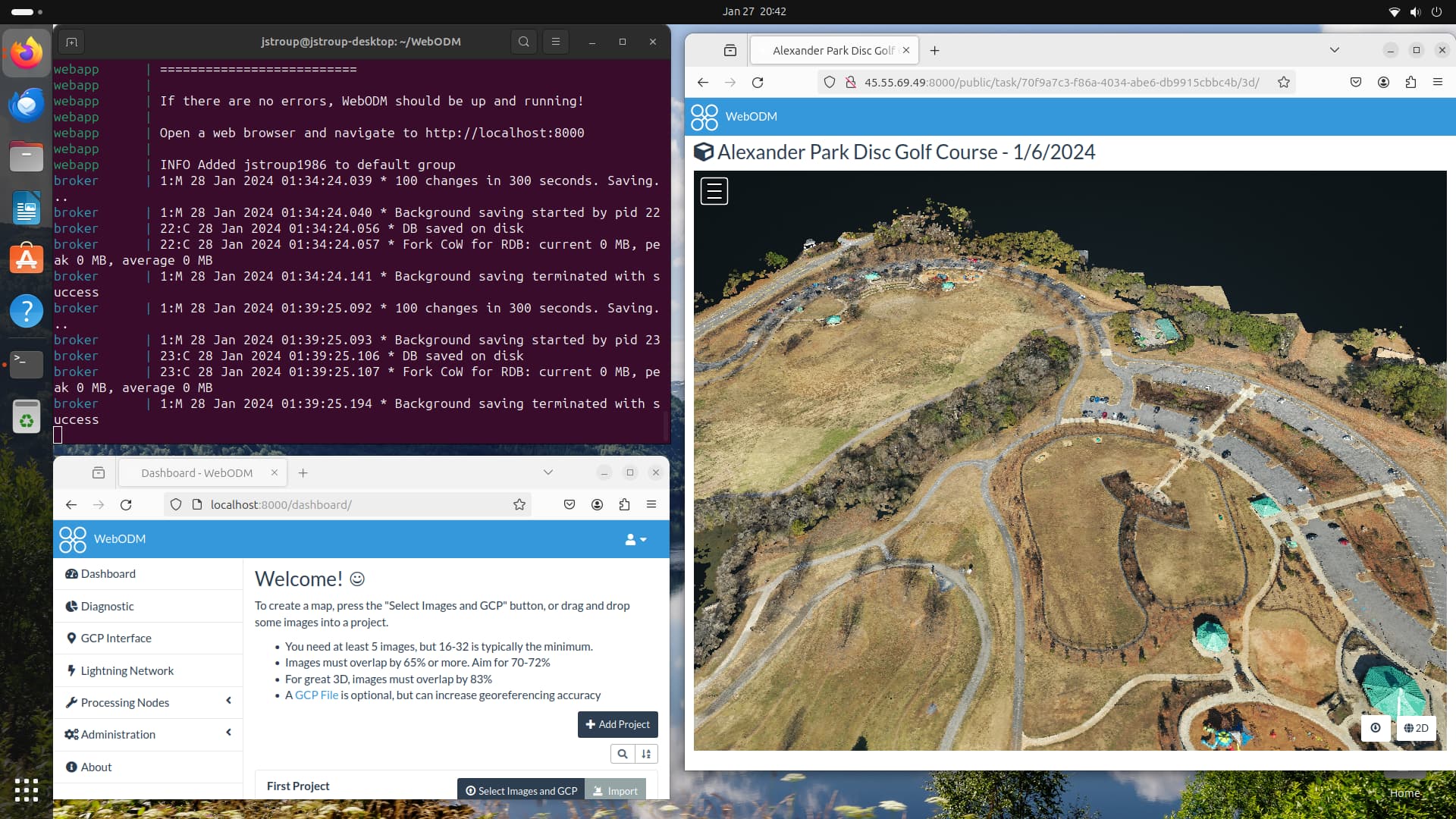The width and height of the screenshot is (1456, 819).
Task: Select the Diagnostic sidebar item
Action: click(106, 606)
